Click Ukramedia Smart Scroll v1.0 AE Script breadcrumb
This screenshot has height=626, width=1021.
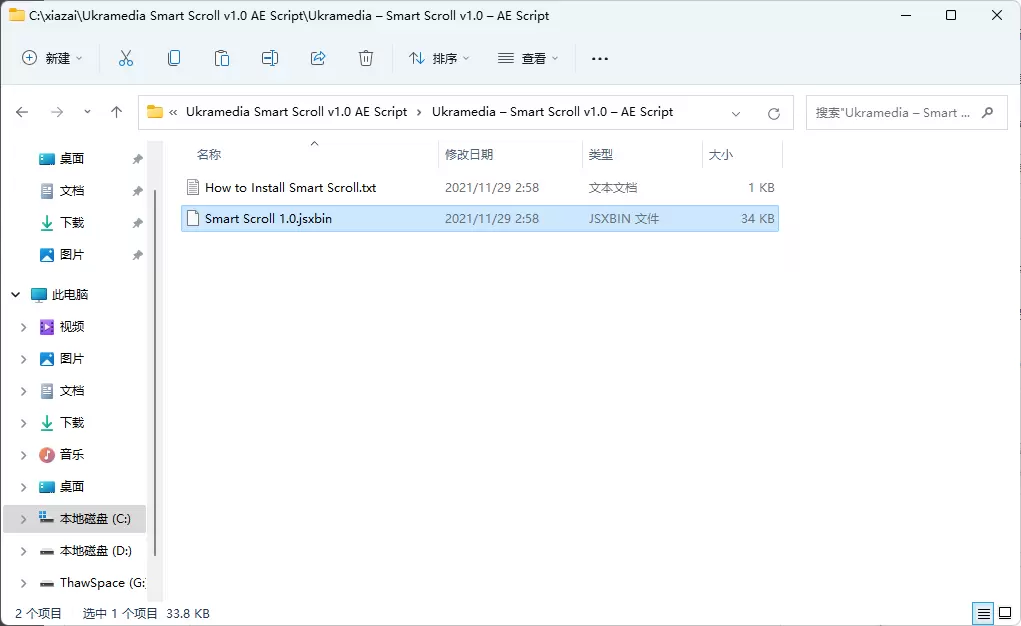coord(296,111)
